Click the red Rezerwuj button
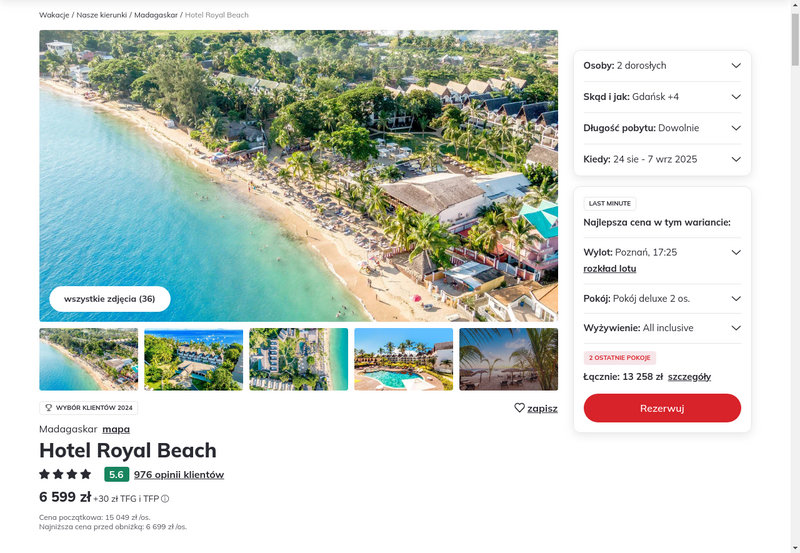 (662, 408)
